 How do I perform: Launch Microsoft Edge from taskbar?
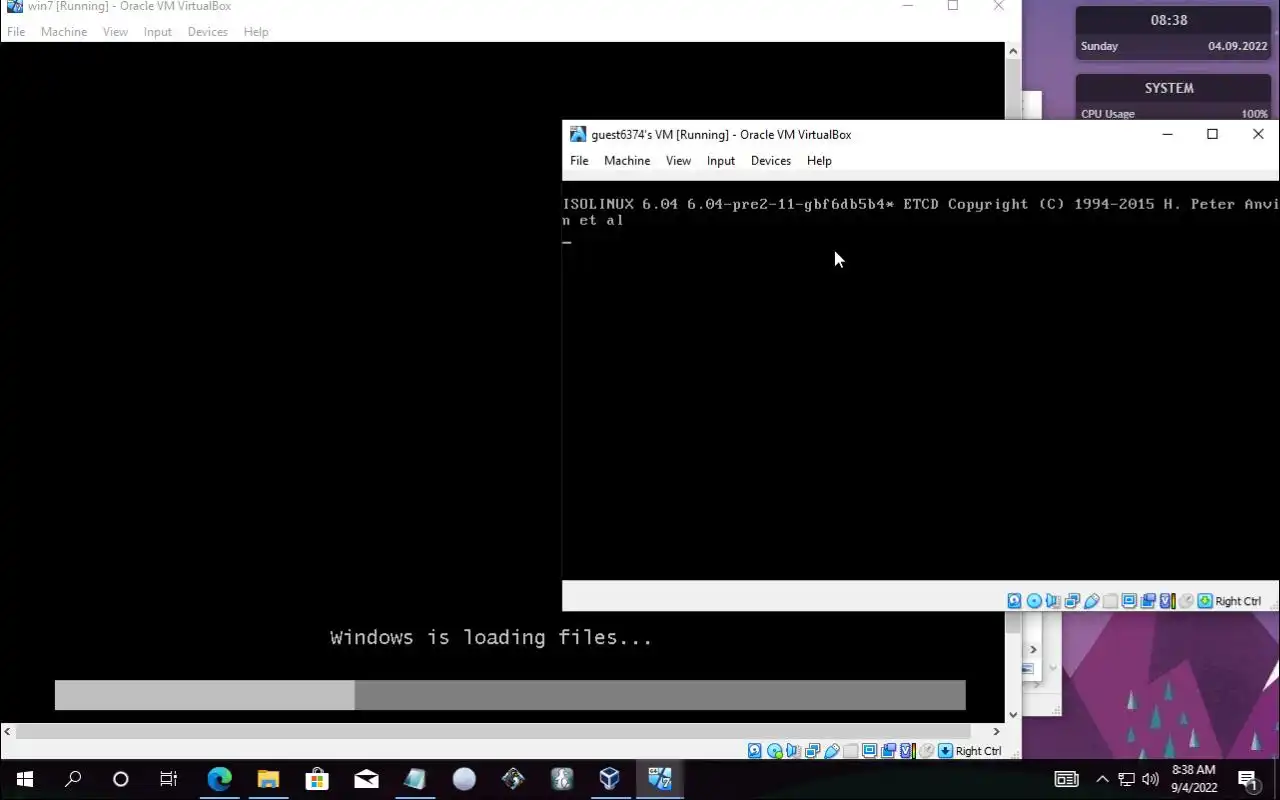click(x=219, y=779)
